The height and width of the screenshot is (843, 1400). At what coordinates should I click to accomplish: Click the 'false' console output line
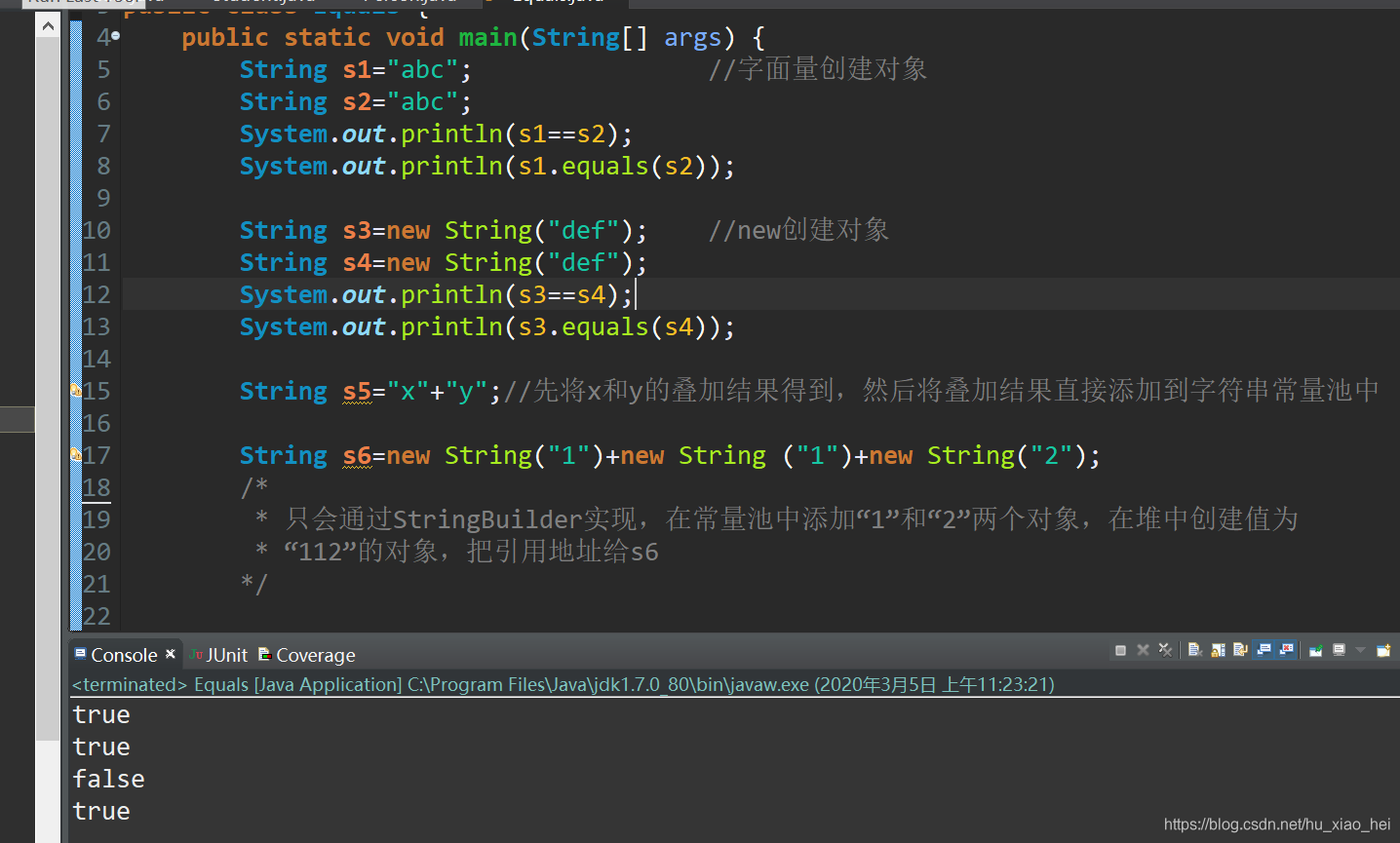(108, 779)
